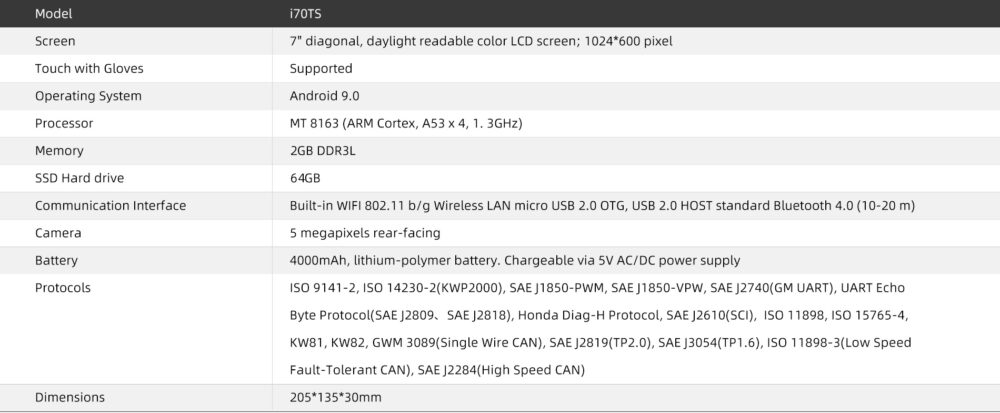Click the Protocols row label
Viewport: 1000px width, 413px height.
tap(63, 288)
